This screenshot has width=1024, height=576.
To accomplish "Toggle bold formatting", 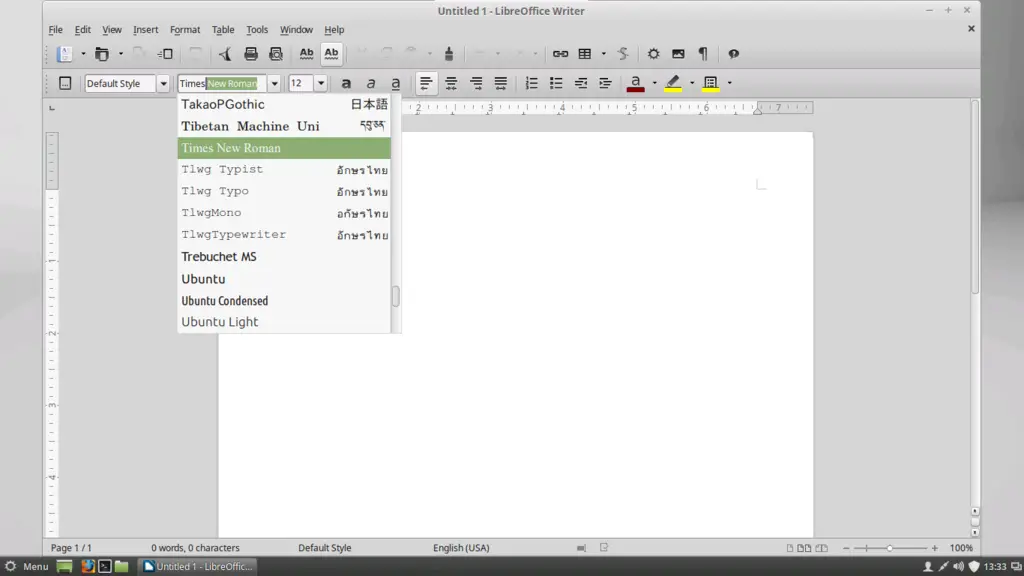I will 346,83.
